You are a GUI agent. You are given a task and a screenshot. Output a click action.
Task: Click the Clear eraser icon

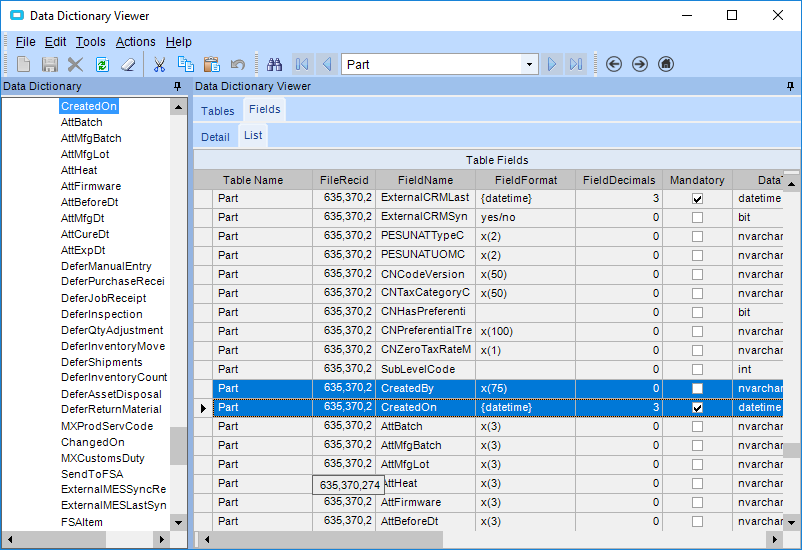point(127,64)
